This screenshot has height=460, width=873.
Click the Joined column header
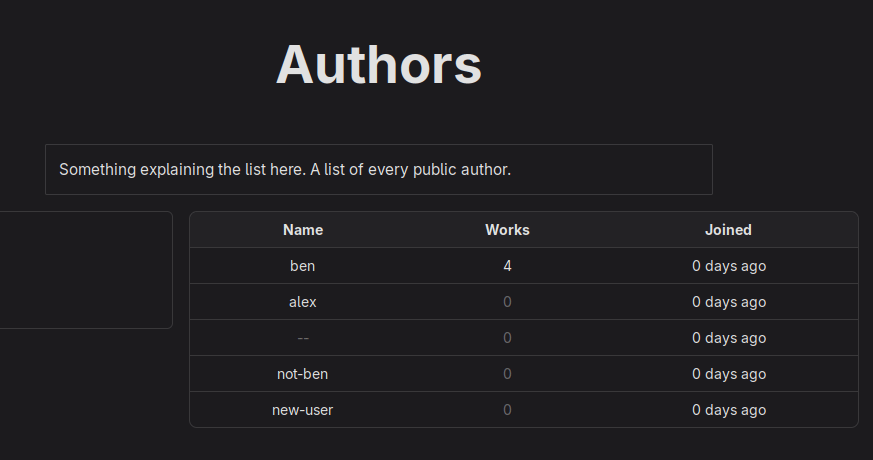coord(728,230)
